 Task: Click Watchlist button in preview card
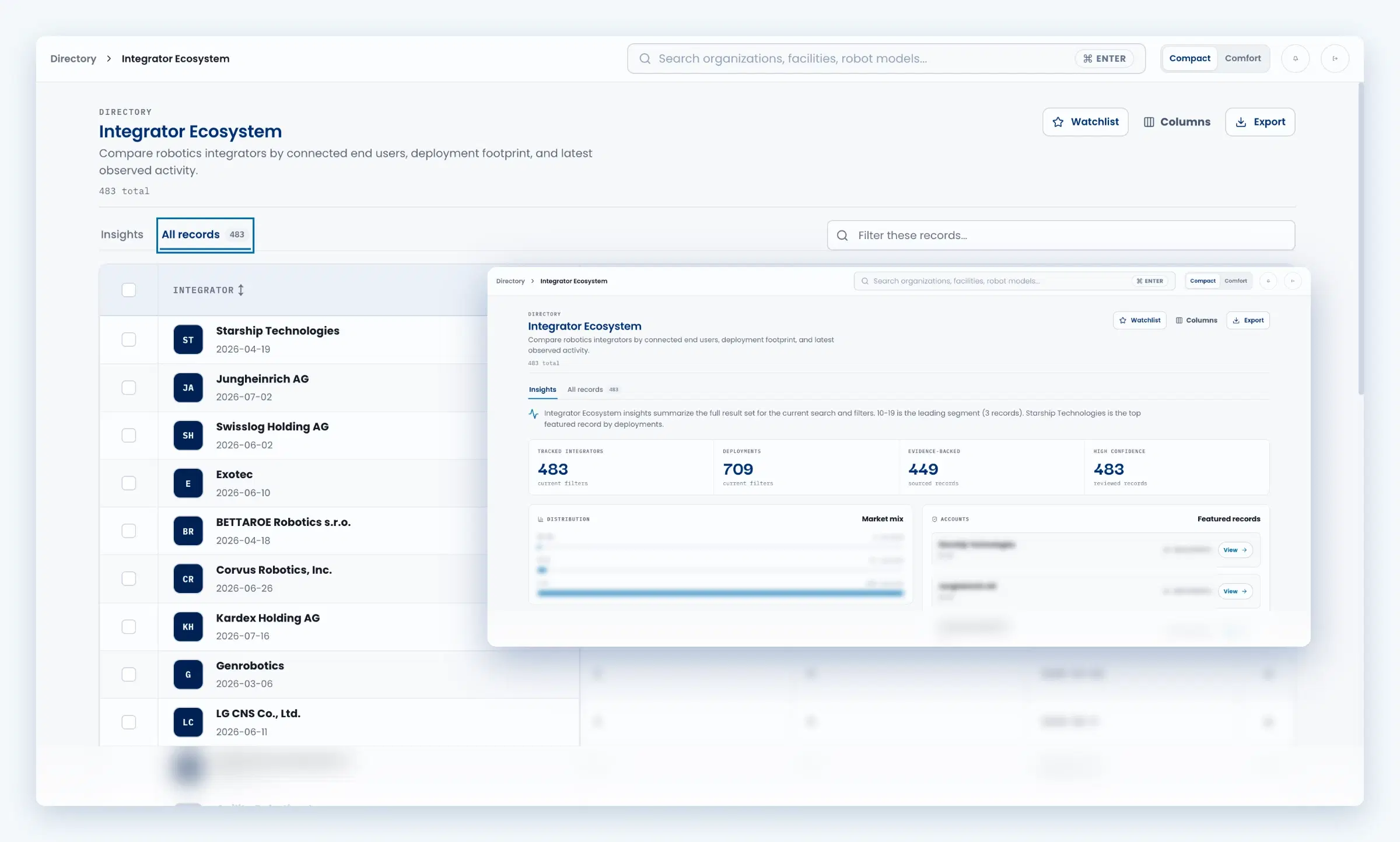click(1140, 320)
